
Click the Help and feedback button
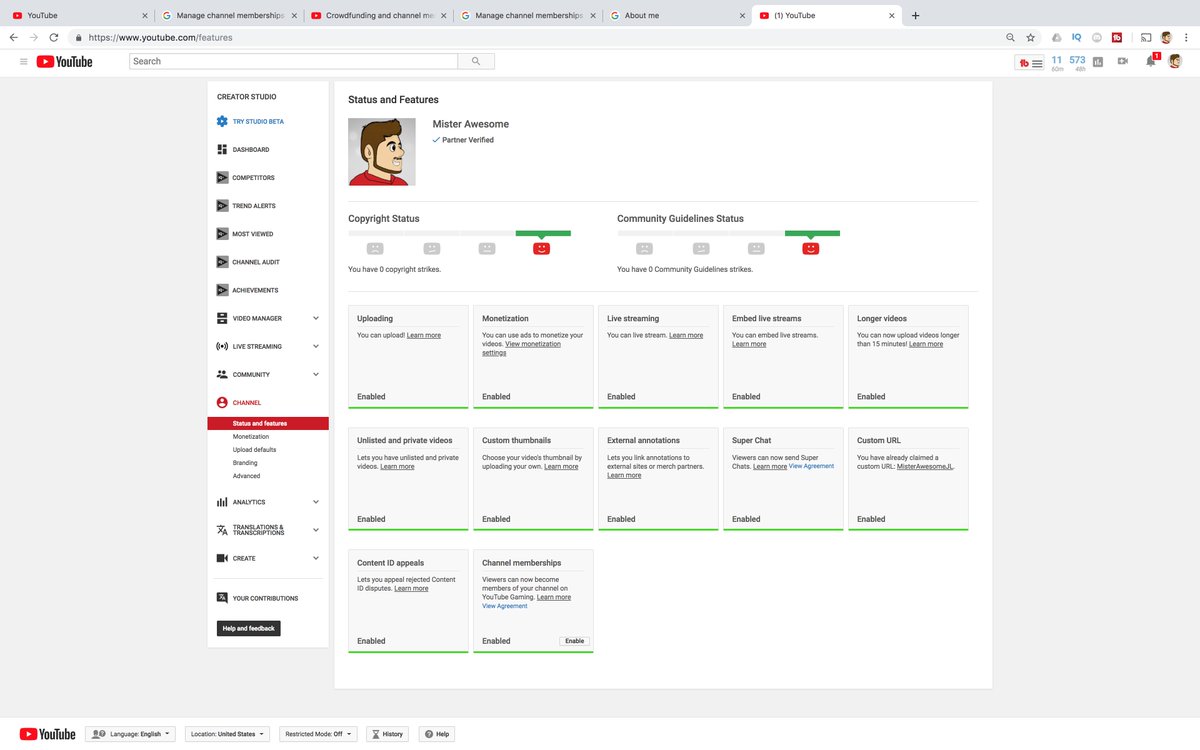pos(249,628)
